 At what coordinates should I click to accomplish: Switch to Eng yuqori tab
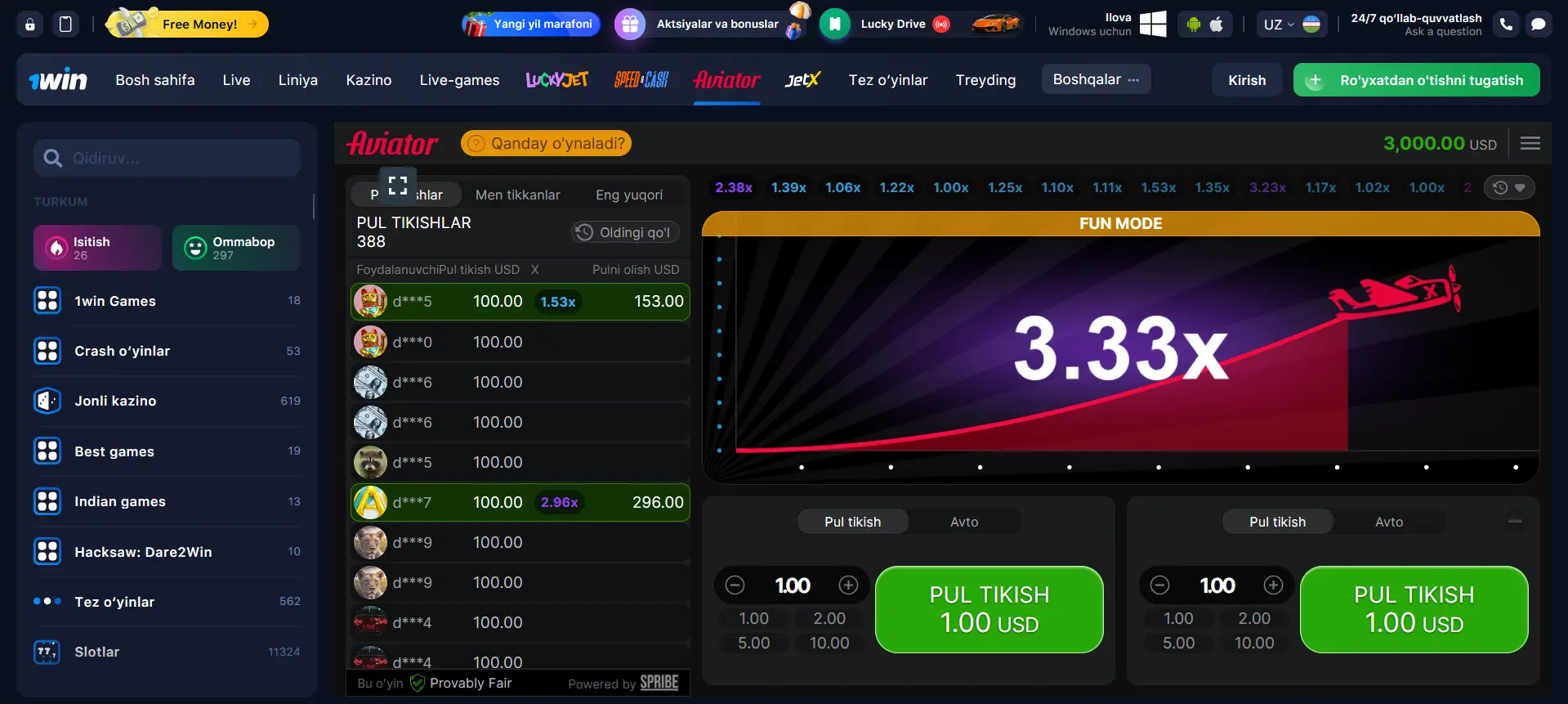[x=628, y=195]
